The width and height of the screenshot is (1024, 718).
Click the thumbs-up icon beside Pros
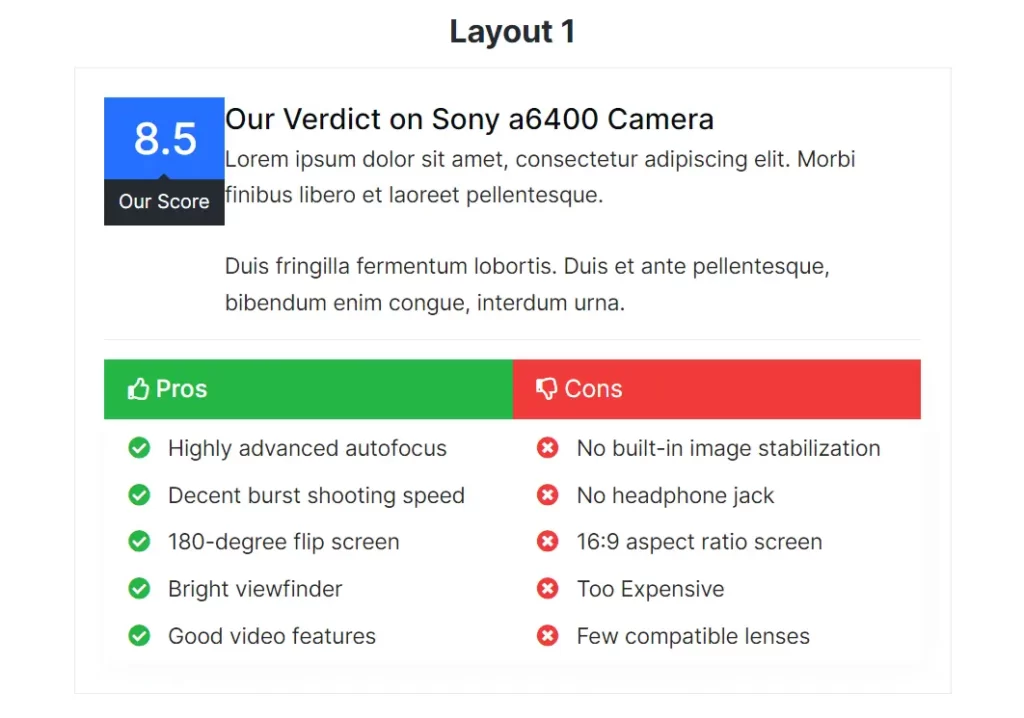click(138, 389)
